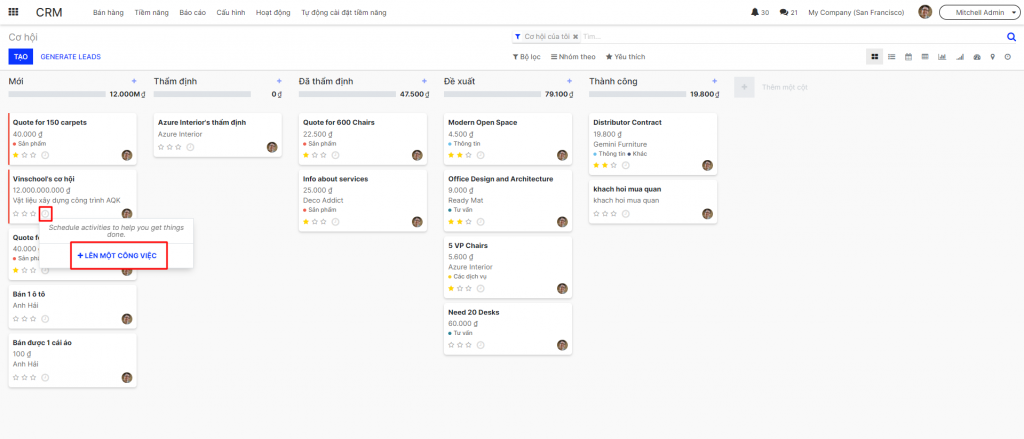
Task: Click the Thành công column progress bar
Action: click(x=637, y=94)
